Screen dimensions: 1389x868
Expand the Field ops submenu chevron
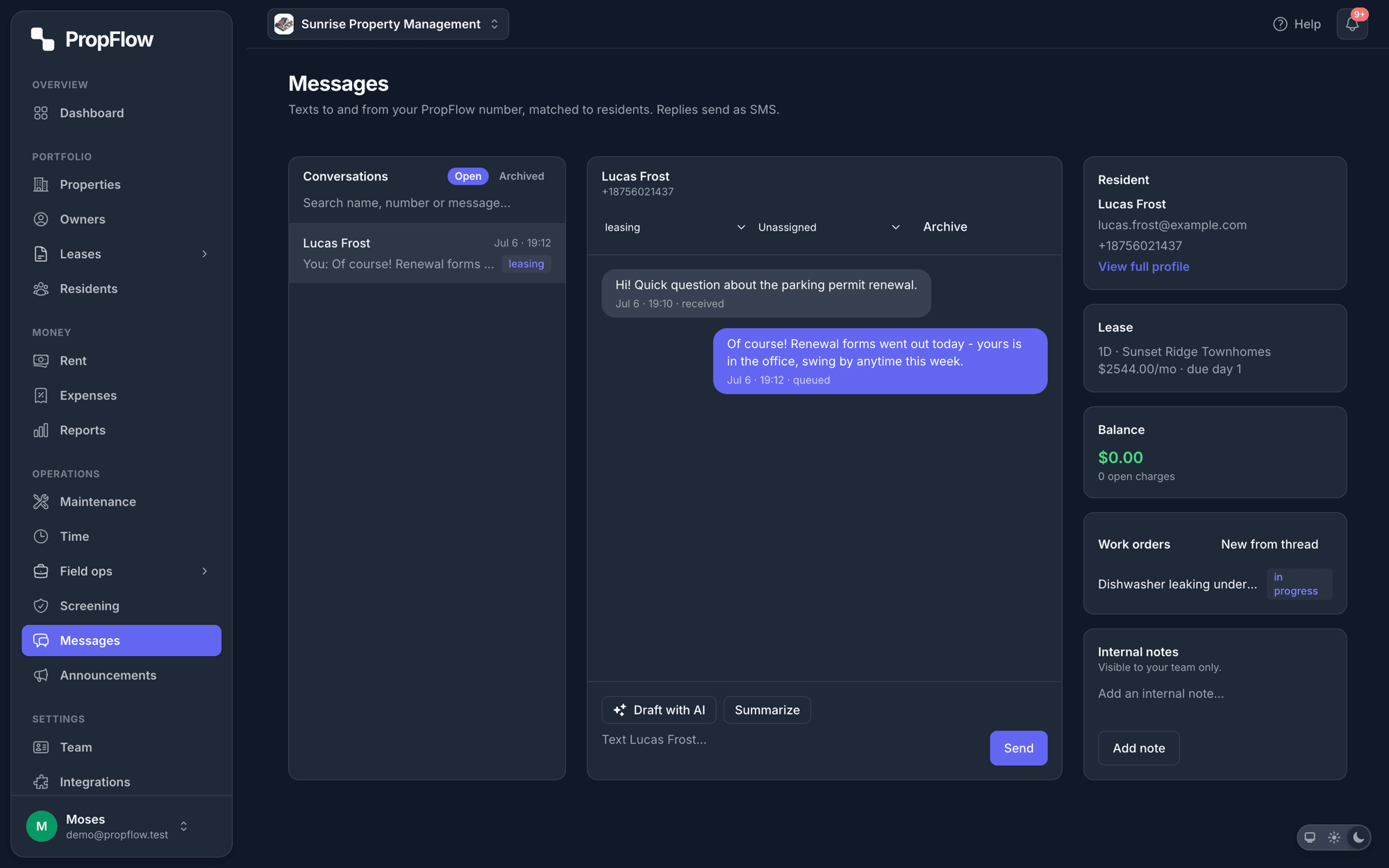point(204,571)
